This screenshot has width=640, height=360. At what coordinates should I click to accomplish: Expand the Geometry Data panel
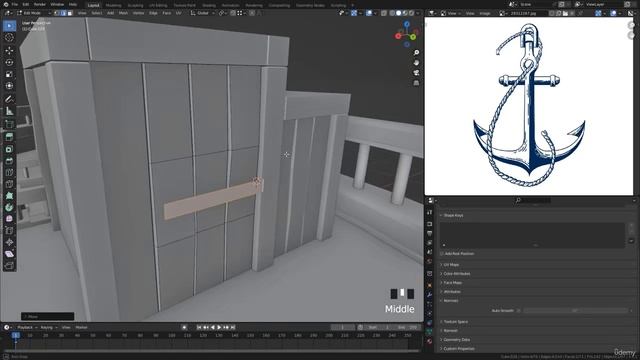pos(456,340)
